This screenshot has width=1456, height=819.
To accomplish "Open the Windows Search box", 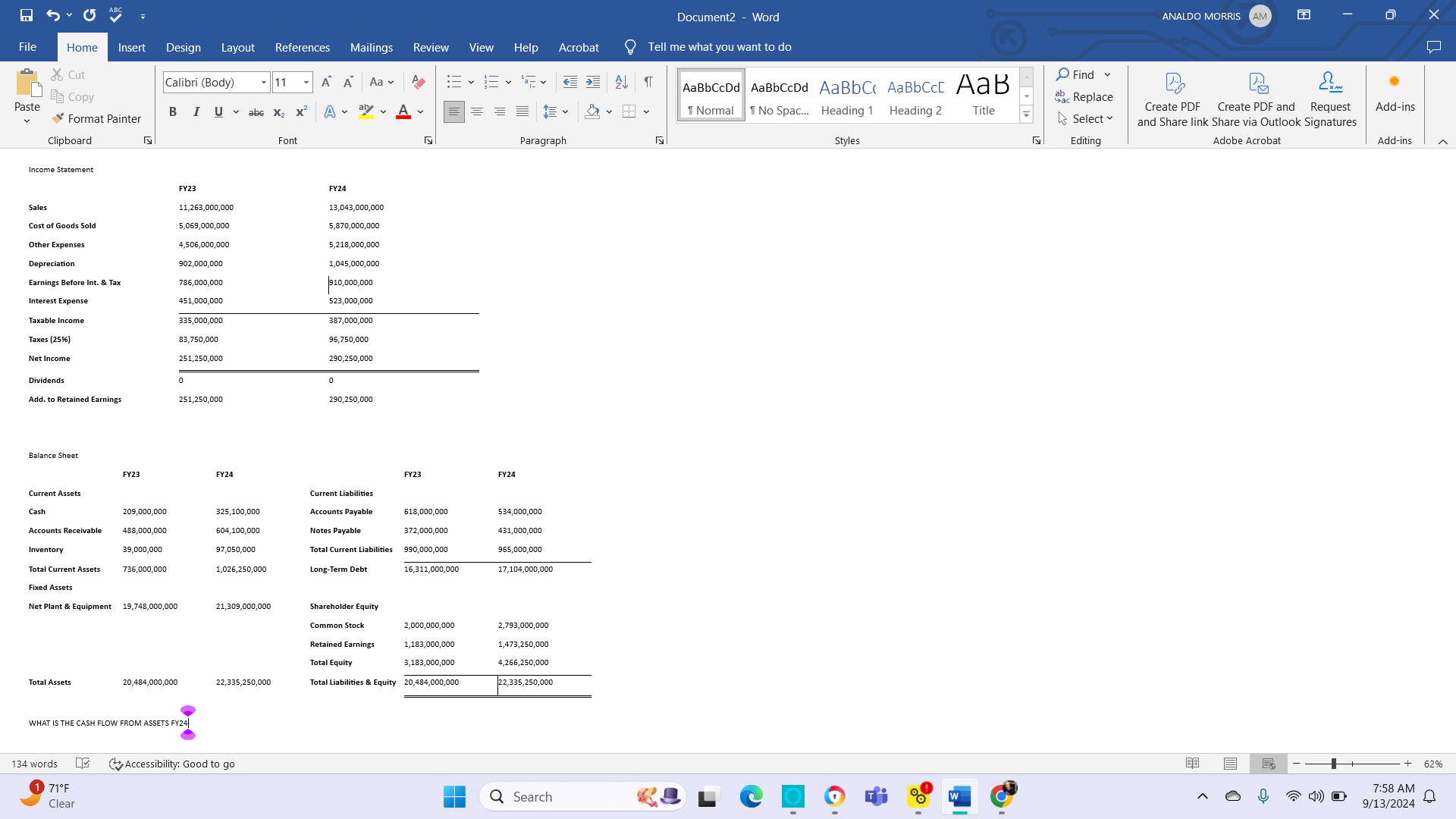I will pyautogui.click(x=582, y=796).
